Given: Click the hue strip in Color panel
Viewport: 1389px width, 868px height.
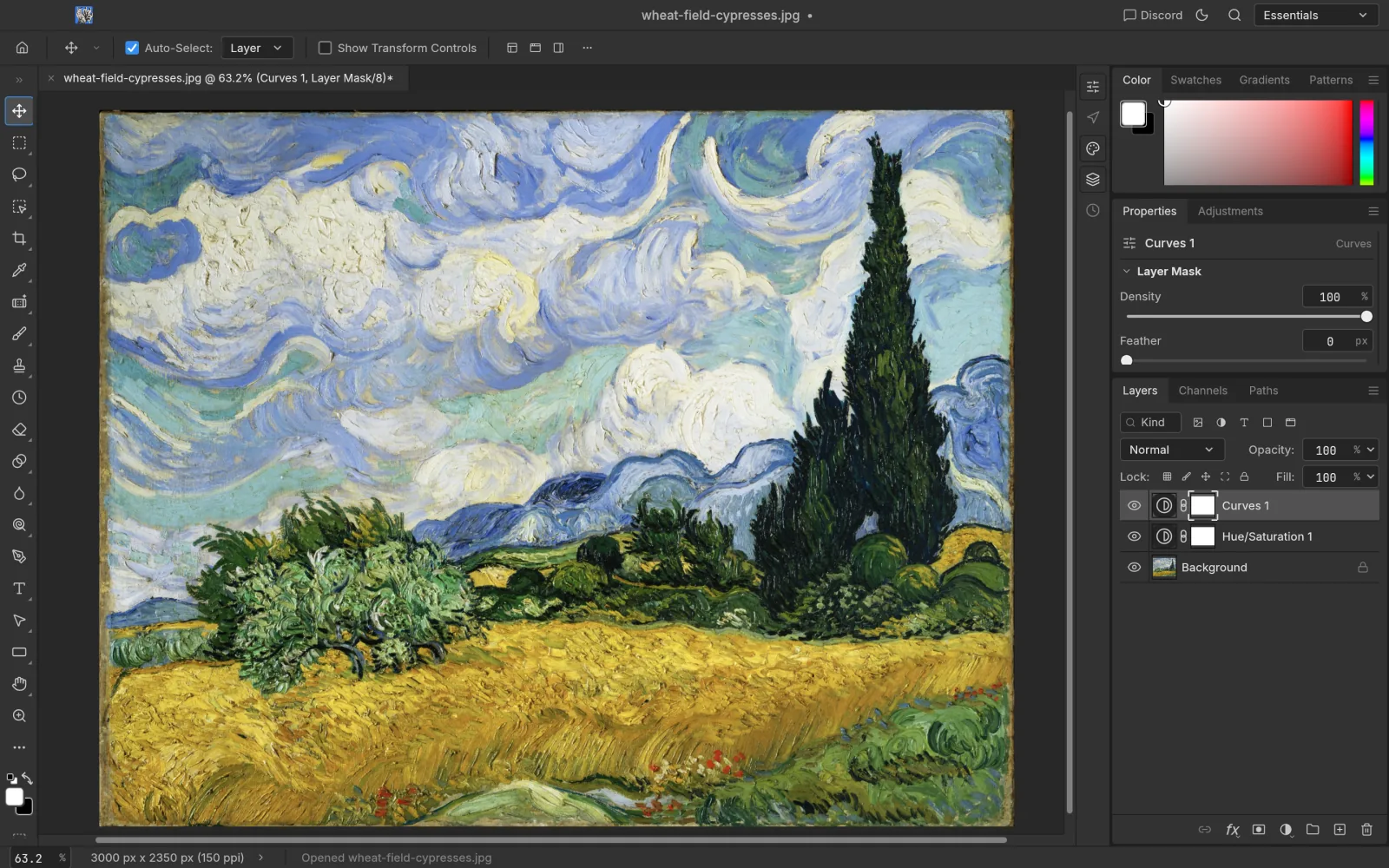Looking at the screenshot, I should tap(1366, 142).
